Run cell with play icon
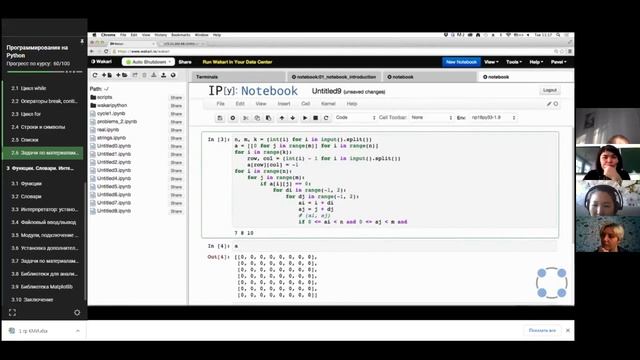The image size is (640, 360). click(305, 118)
